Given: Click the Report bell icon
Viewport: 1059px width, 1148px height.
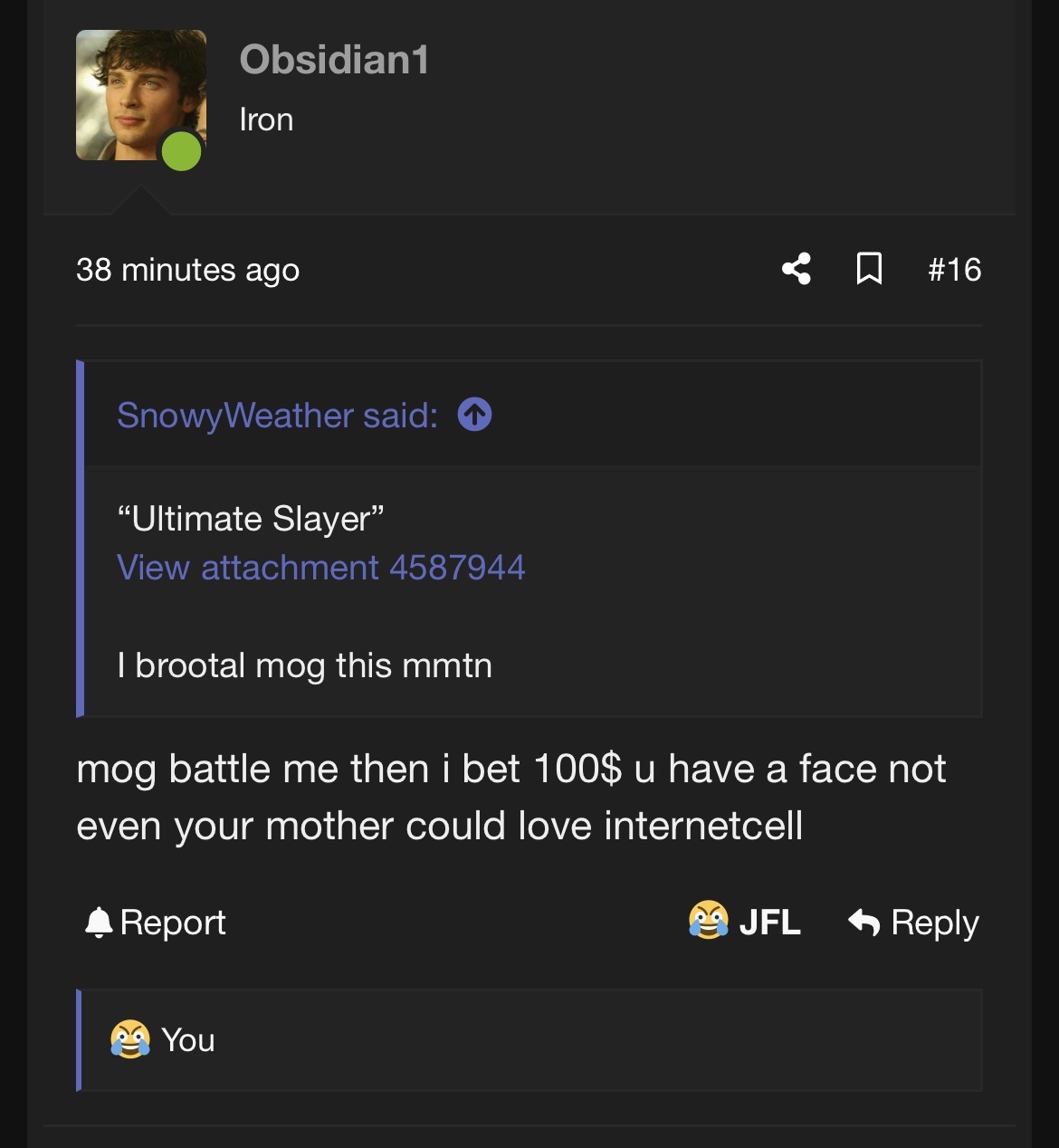Looking at the screenshot, I should 98,923.
